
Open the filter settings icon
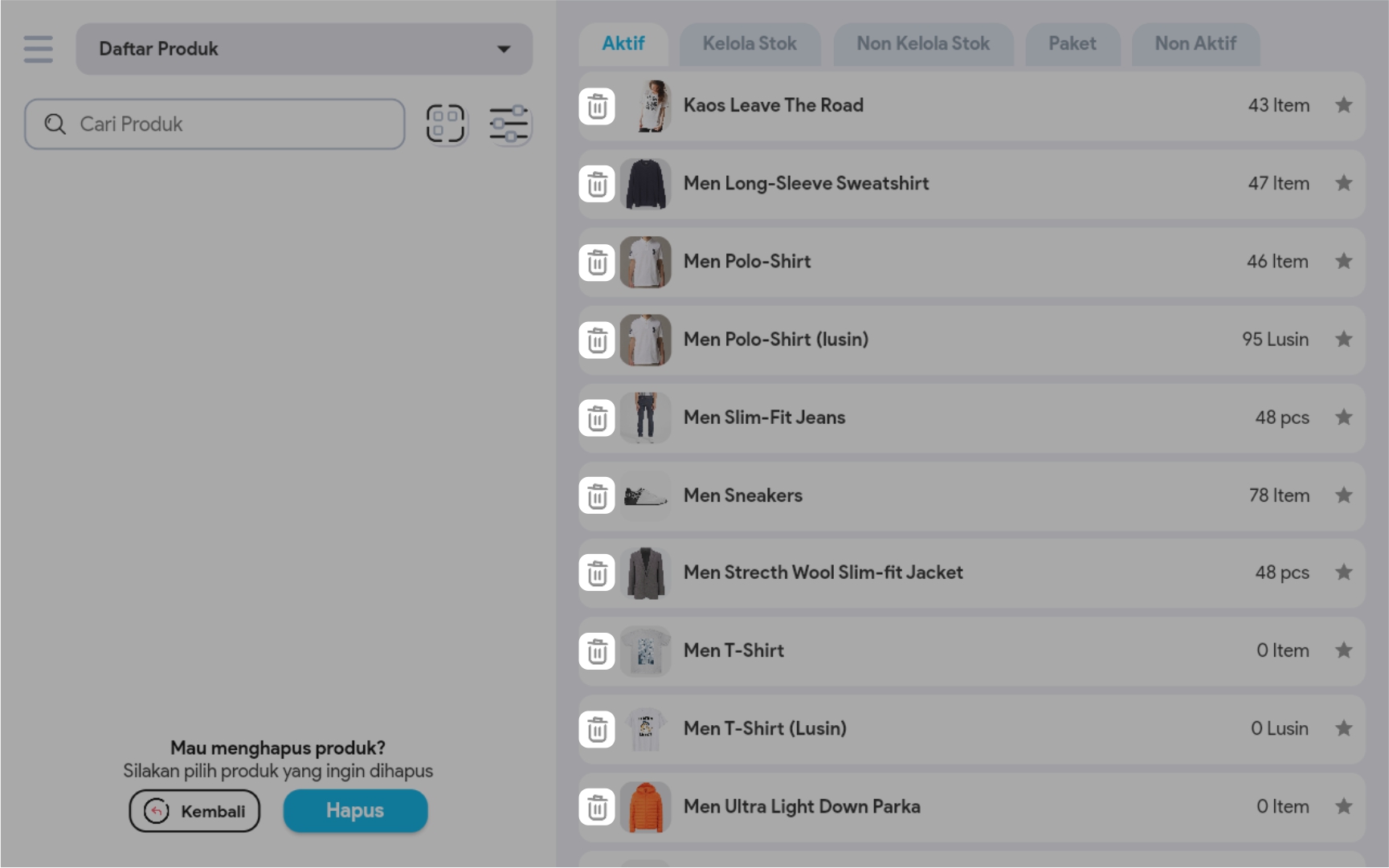click(x=509, y=124)
